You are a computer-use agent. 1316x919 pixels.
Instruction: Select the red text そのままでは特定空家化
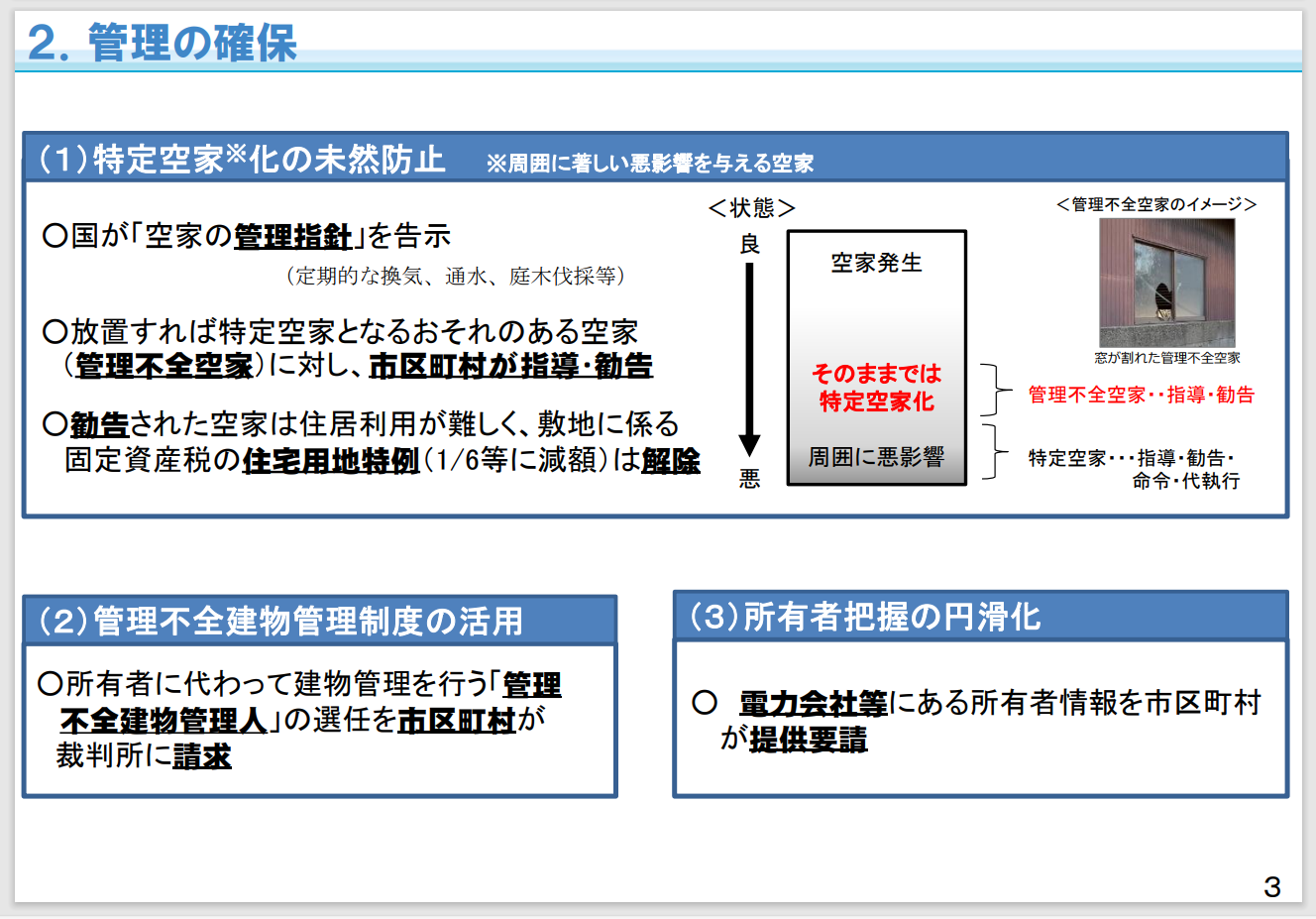[x=876, y=387]
